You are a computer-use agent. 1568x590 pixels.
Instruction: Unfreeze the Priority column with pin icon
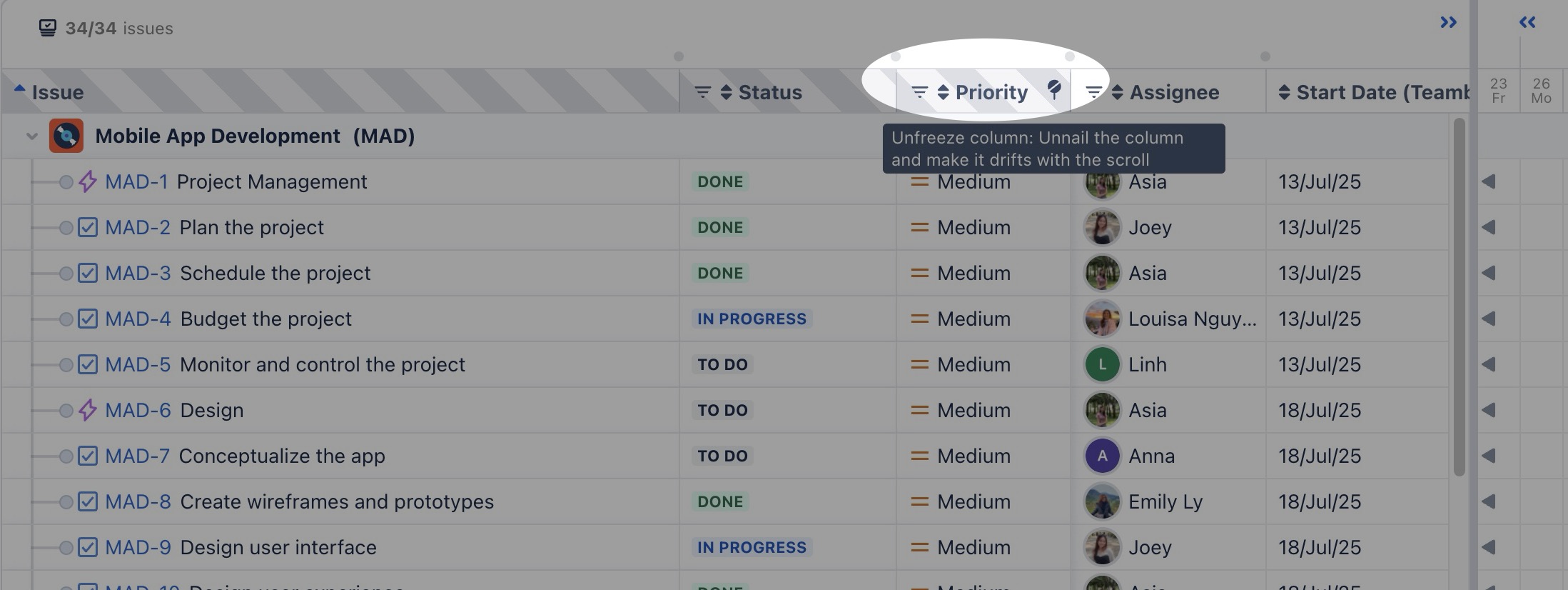pos(1054,89)
